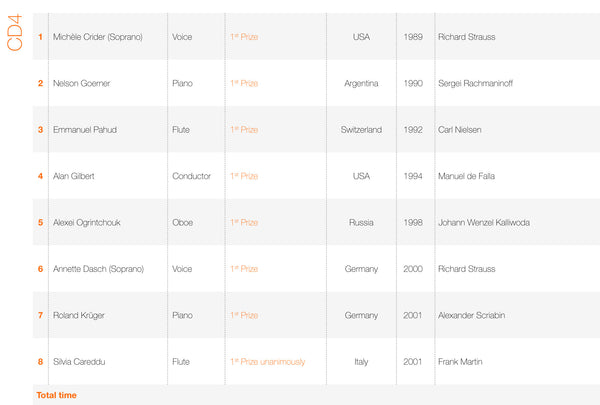The image size is (600, 405).
Task: Click the Italy country cell
Action: point(361,361)
